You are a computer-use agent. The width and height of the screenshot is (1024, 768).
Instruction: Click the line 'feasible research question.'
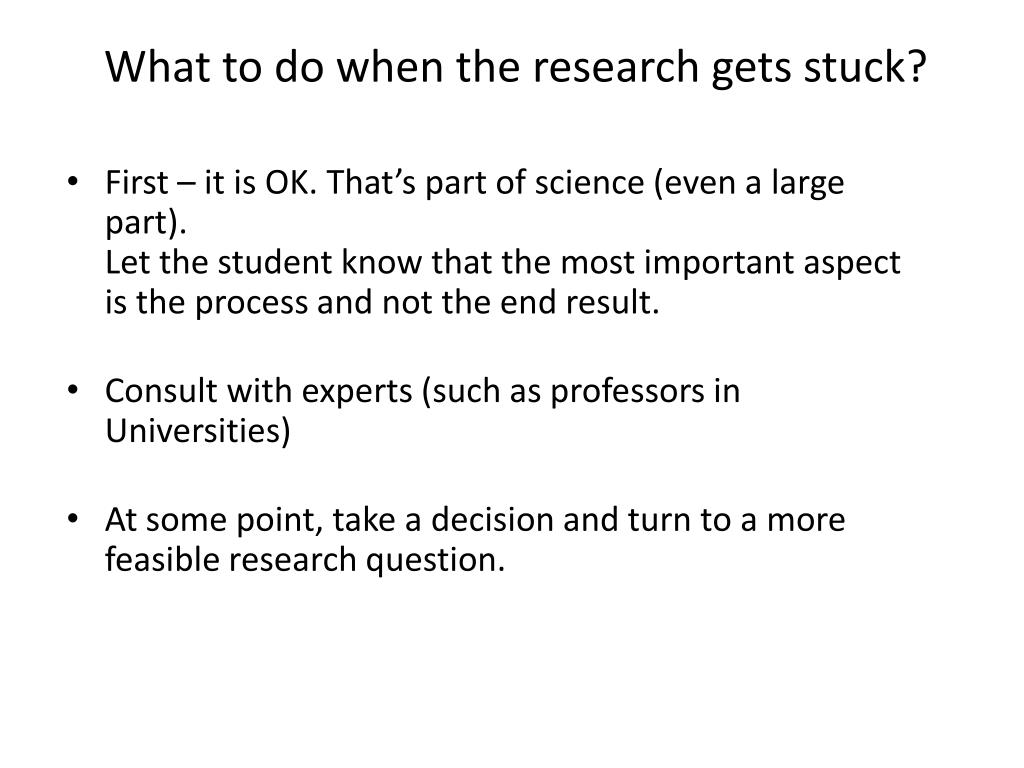pos(305,560)
